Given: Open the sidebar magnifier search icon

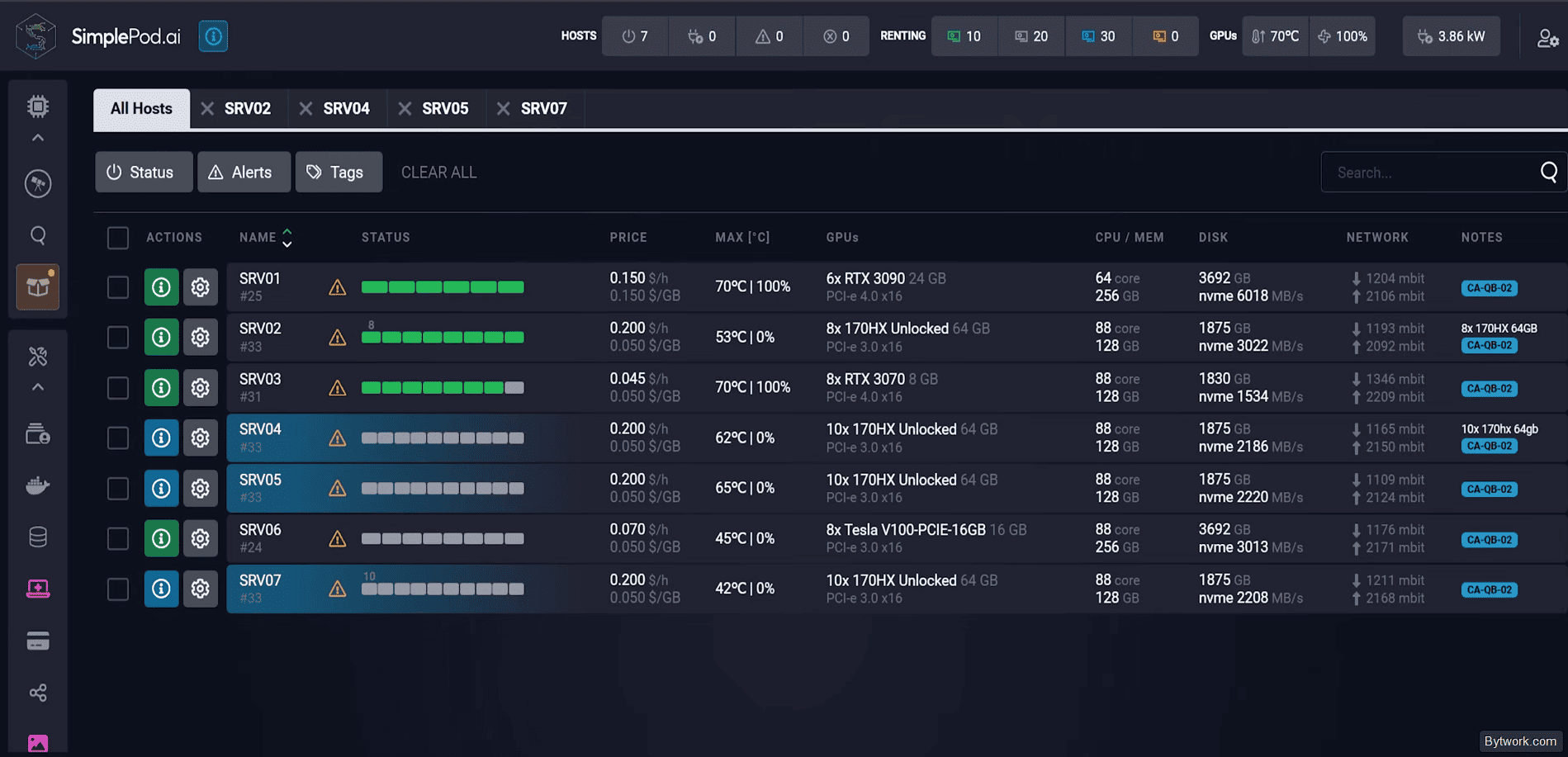Looking at the screenshot, I should point(38,236).
